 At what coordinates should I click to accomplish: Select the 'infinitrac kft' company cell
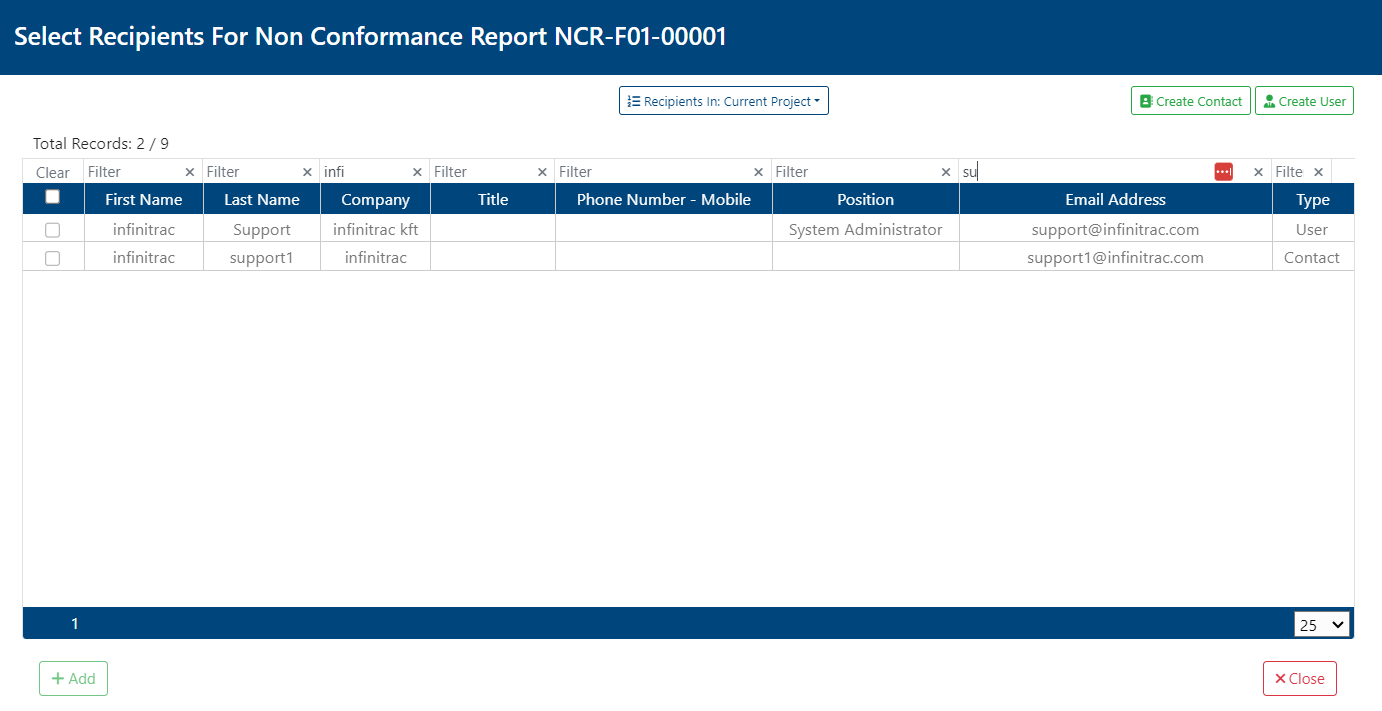(376, 230)
